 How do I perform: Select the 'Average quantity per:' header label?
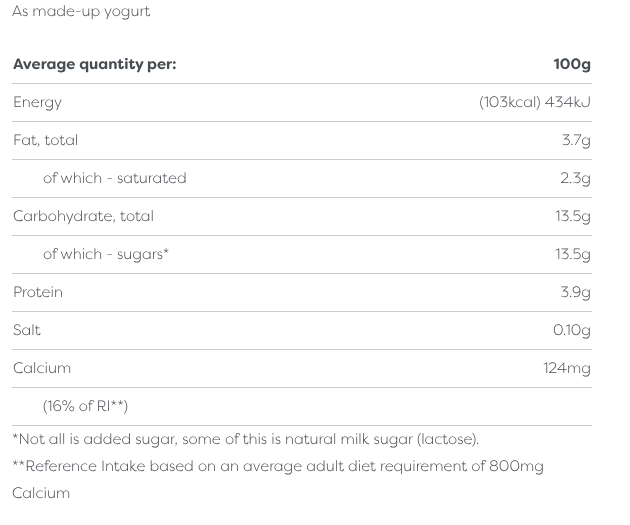click(94, 64)
